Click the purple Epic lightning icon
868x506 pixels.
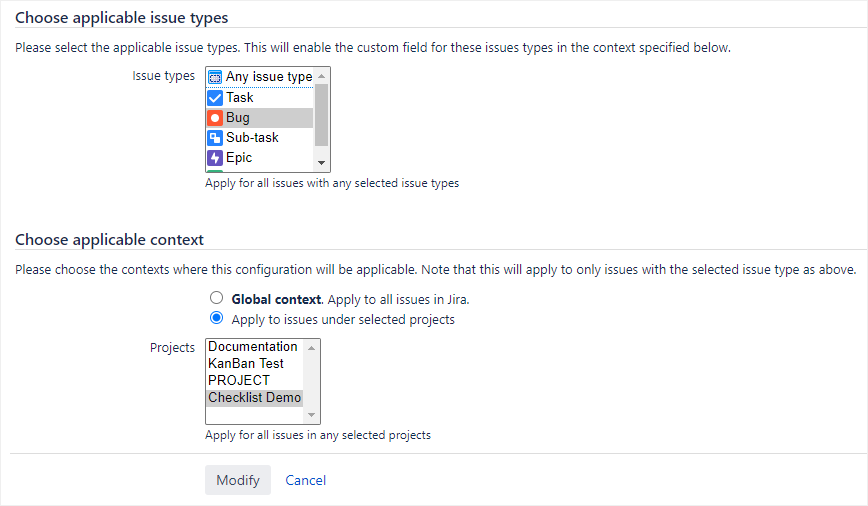(215, 158)
